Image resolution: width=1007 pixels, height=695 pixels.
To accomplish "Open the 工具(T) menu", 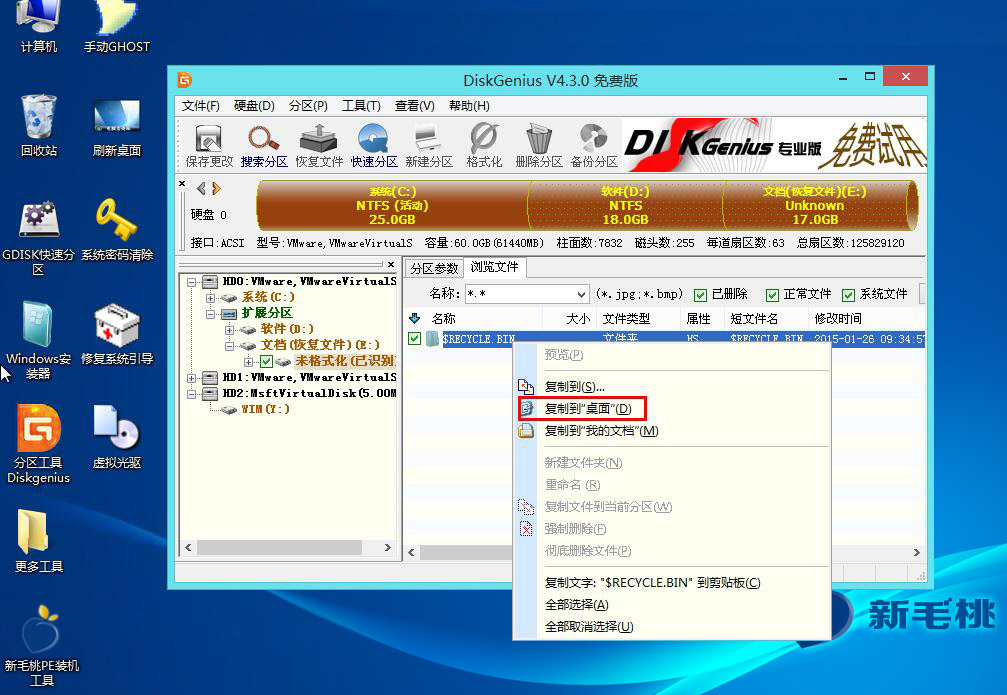I will [361, 105].
